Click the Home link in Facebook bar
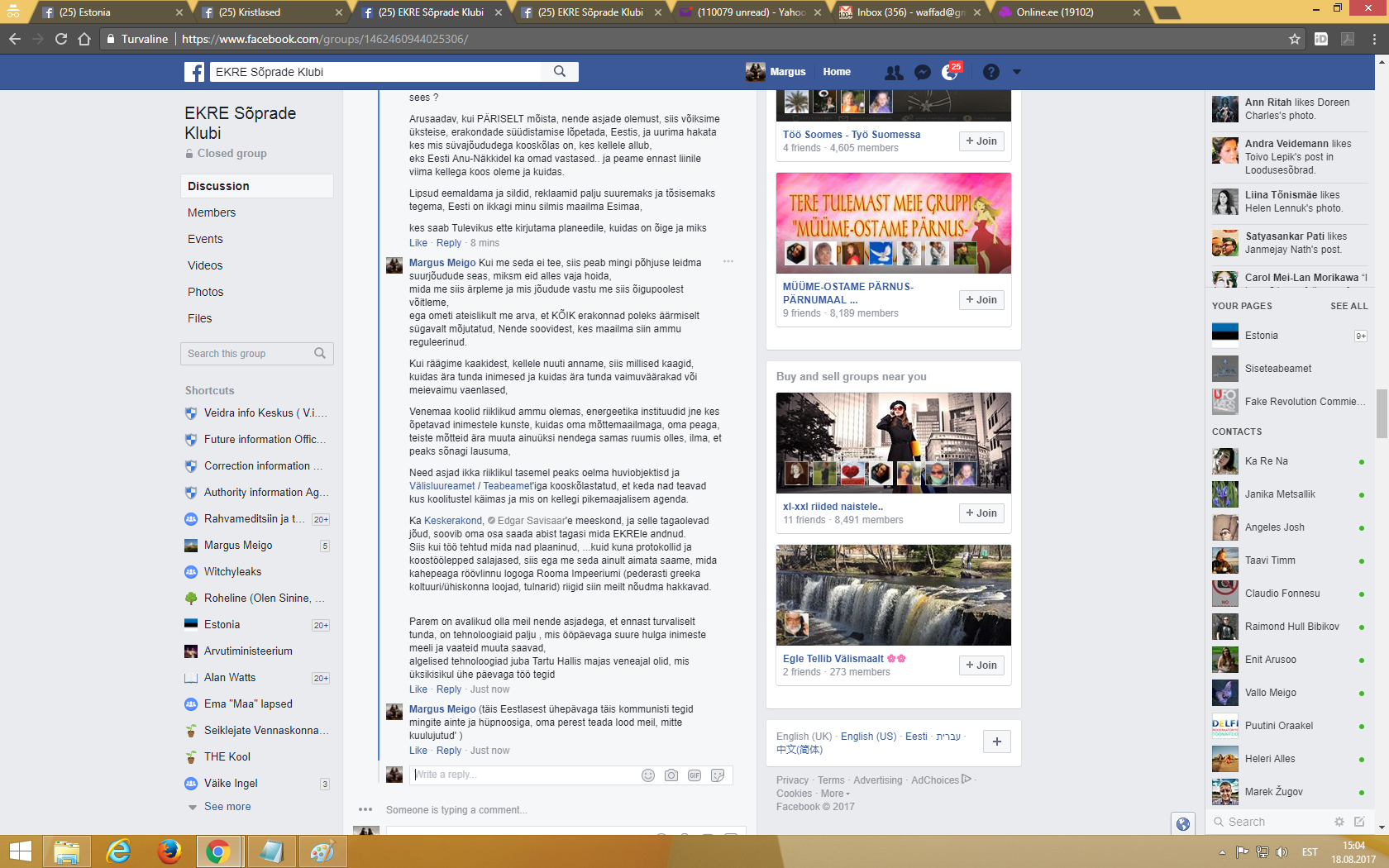This screenshot has height=868, width=1389. pos(837,72)
